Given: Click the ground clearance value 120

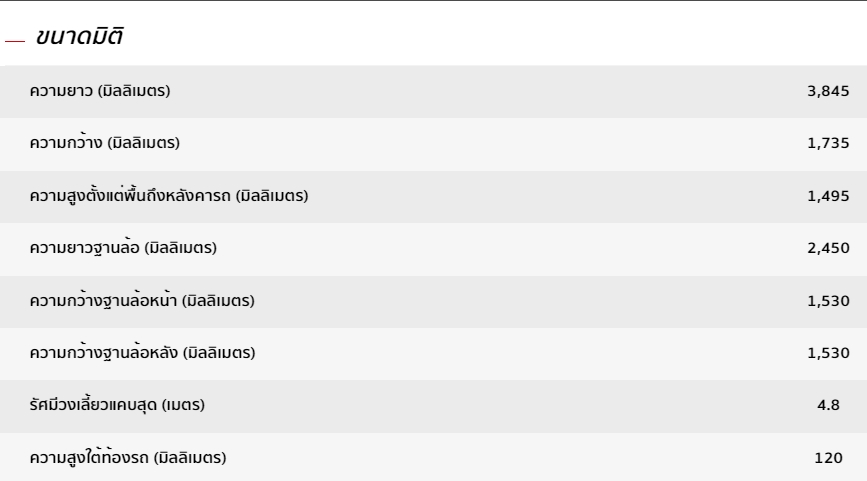Looking at the screenshot, I should pyautogui.click(x=829, y=459).
